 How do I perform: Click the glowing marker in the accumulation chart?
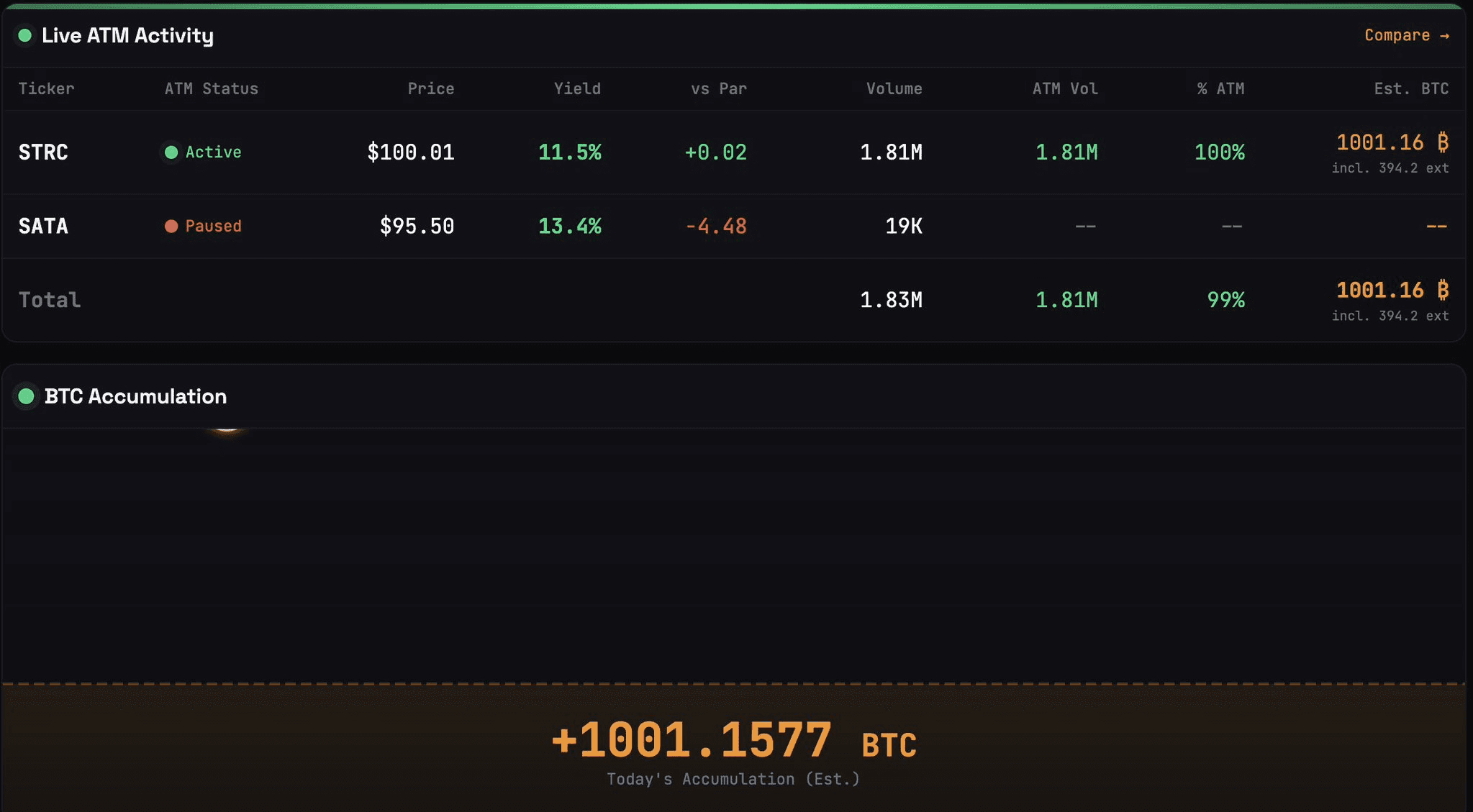(227, 429)
